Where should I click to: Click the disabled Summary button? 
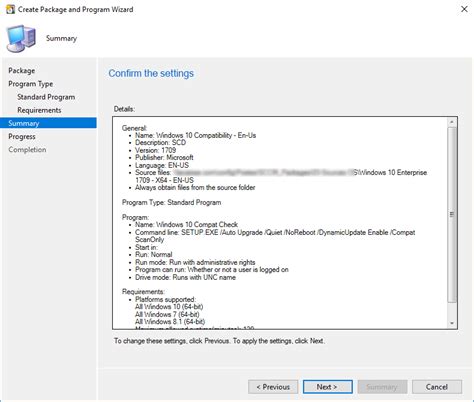(382, 387)
